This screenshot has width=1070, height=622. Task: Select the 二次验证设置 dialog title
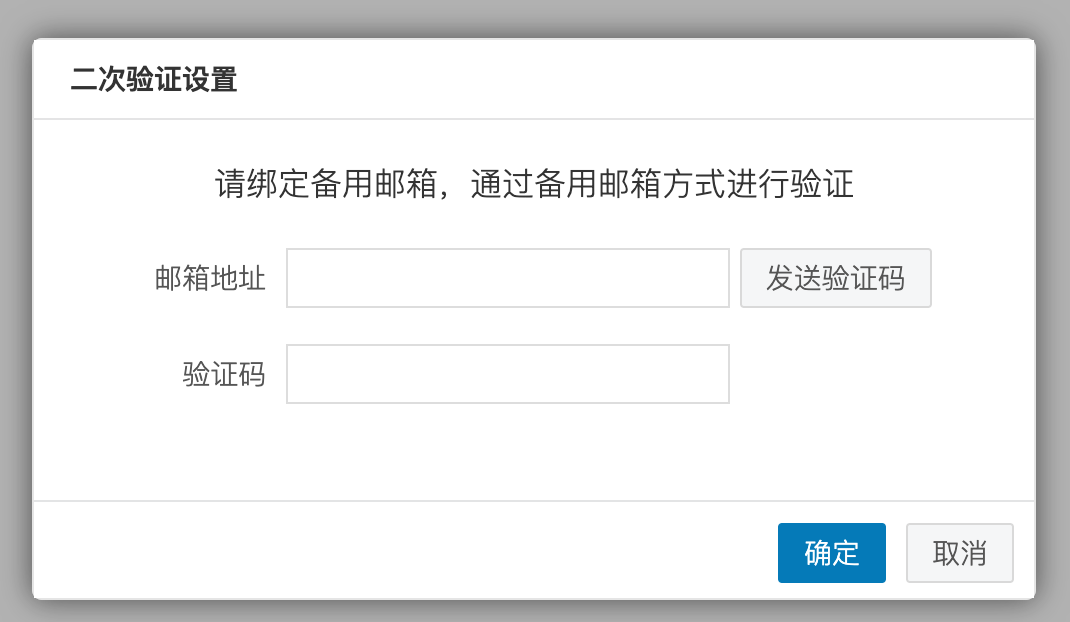154,80
